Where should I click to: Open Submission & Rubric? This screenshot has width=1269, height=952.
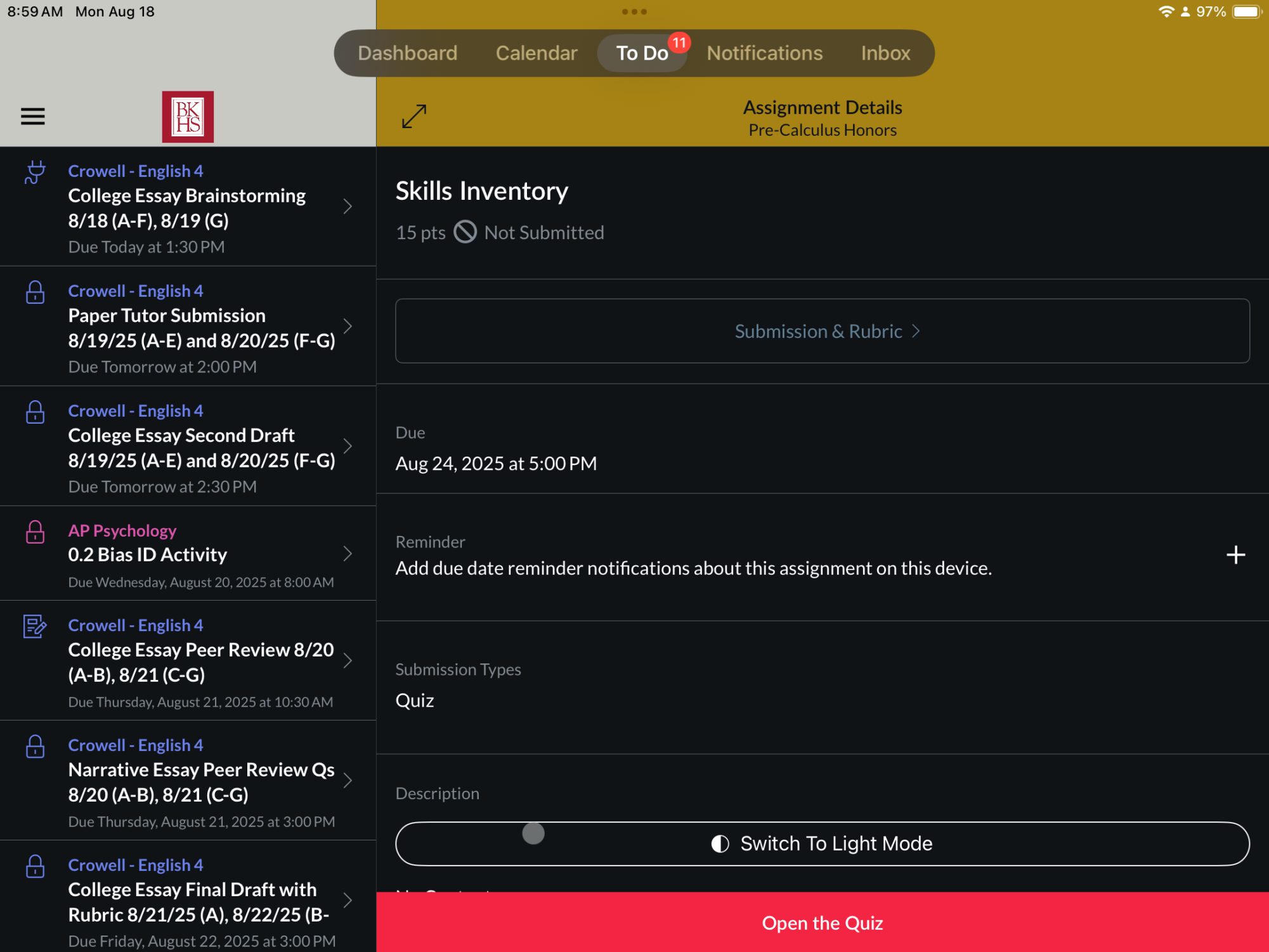[x=823, y=331]
